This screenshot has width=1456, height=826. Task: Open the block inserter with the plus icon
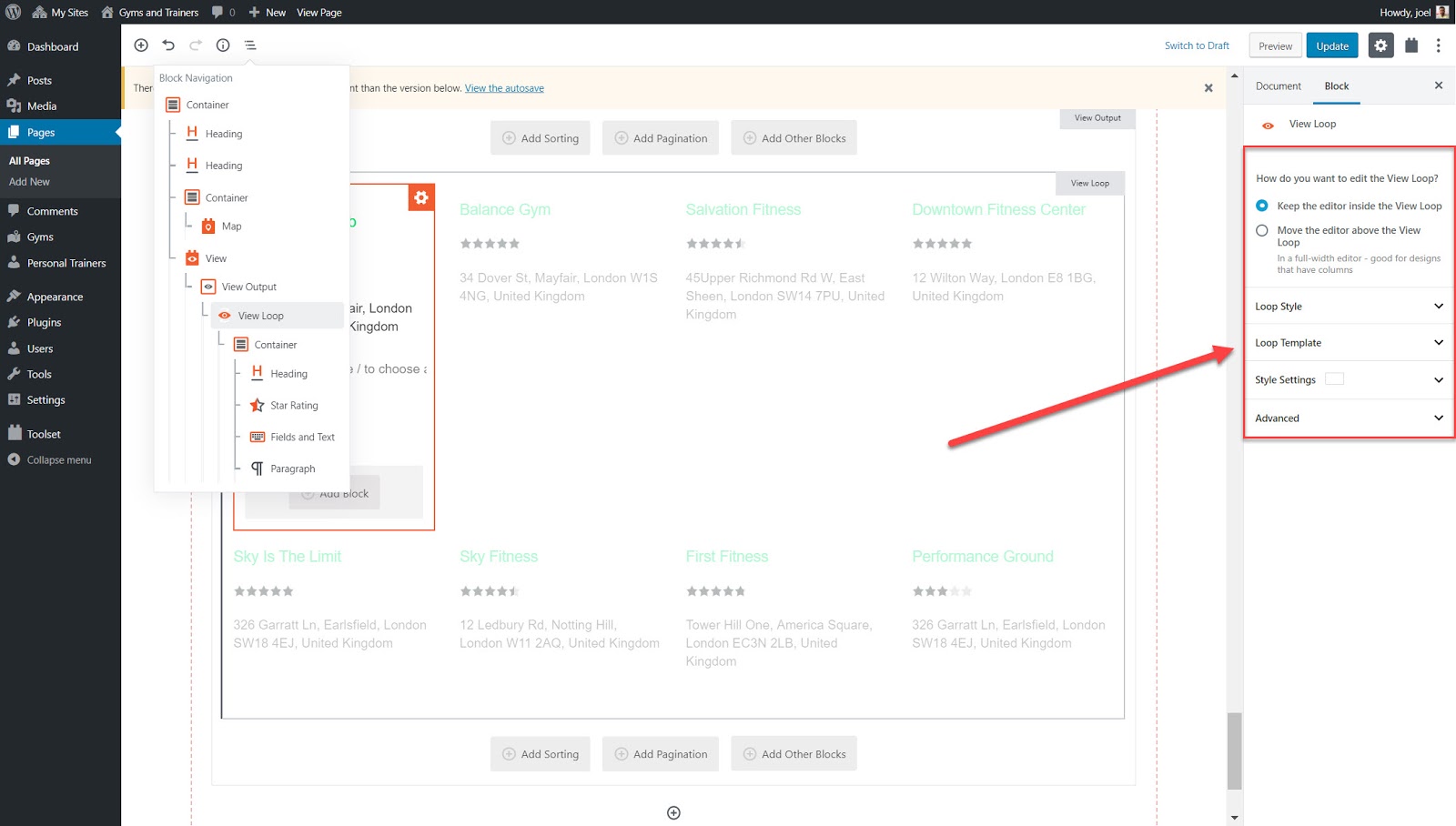click(141, 45)
